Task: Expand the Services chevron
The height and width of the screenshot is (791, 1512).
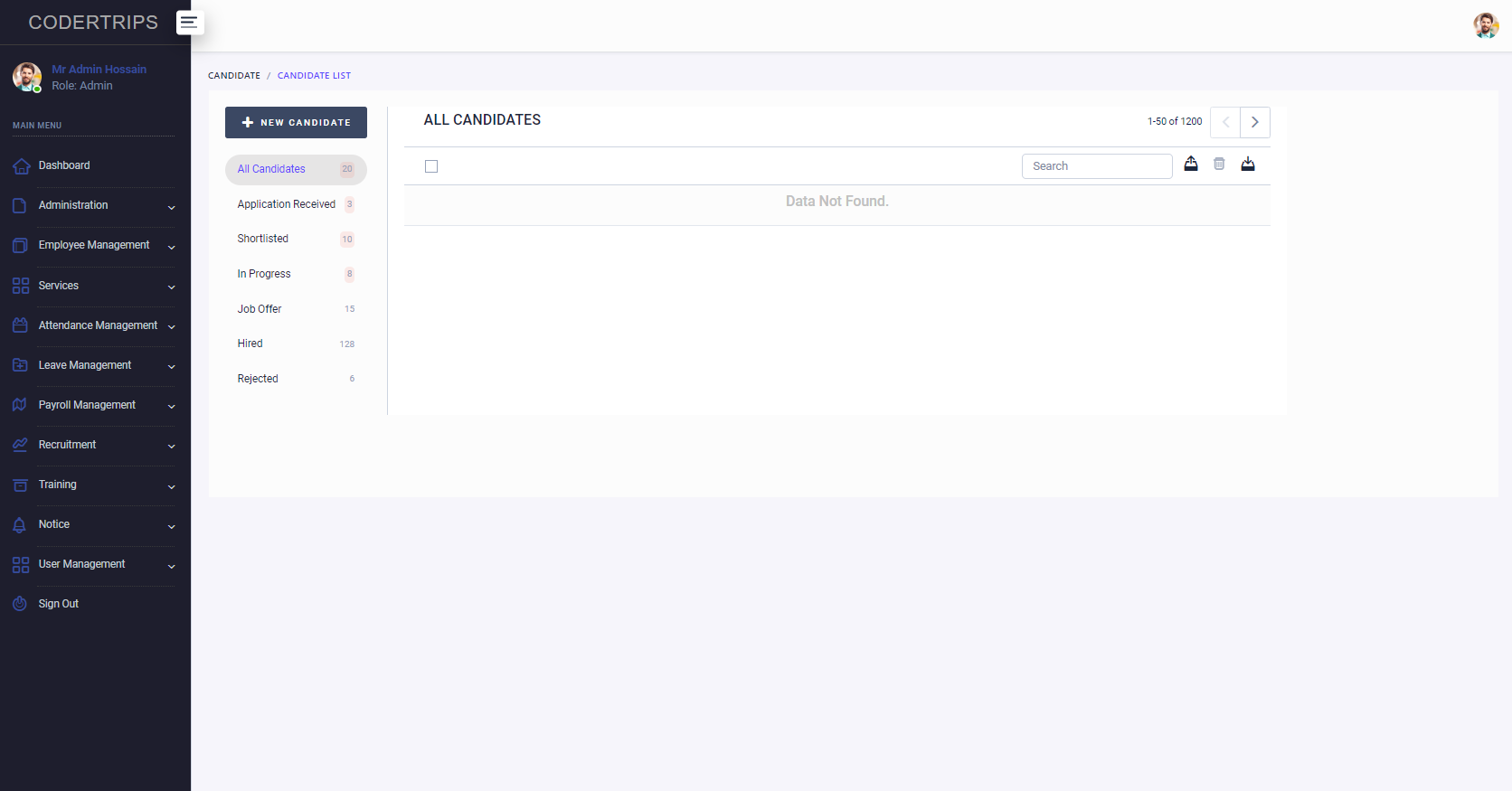Action: coord(171,287)
